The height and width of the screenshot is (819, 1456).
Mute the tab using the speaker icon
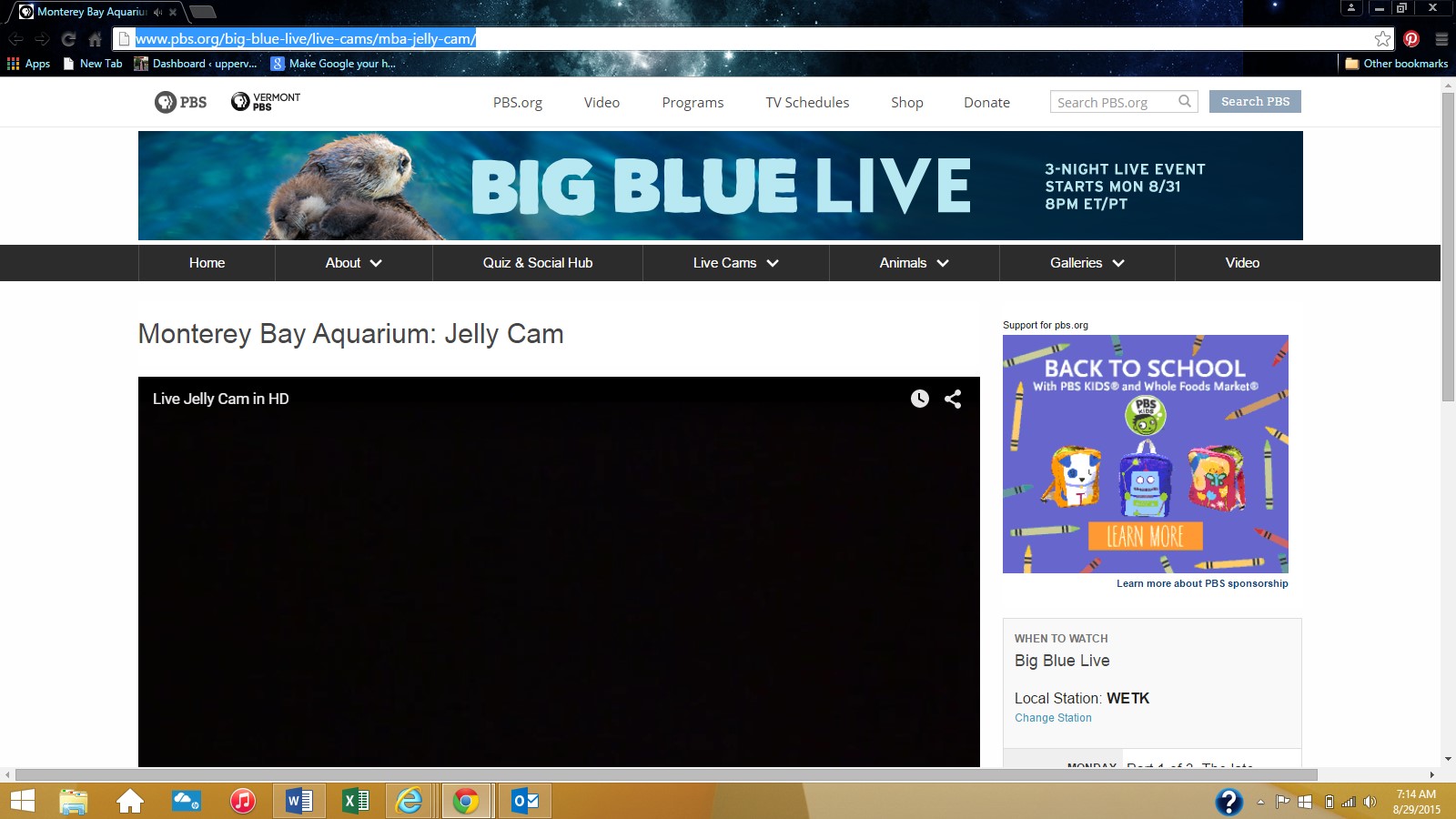(158, 12)
